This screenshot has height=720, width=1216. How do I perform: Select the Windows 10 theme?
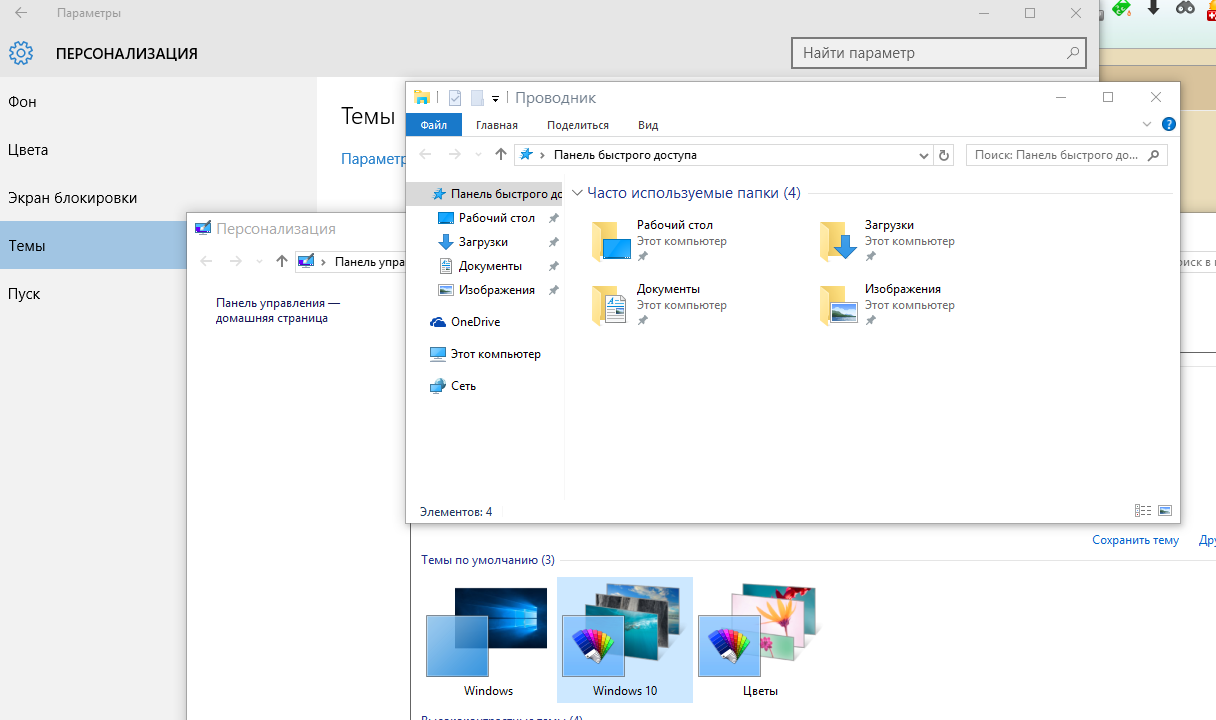pos(624,640)
